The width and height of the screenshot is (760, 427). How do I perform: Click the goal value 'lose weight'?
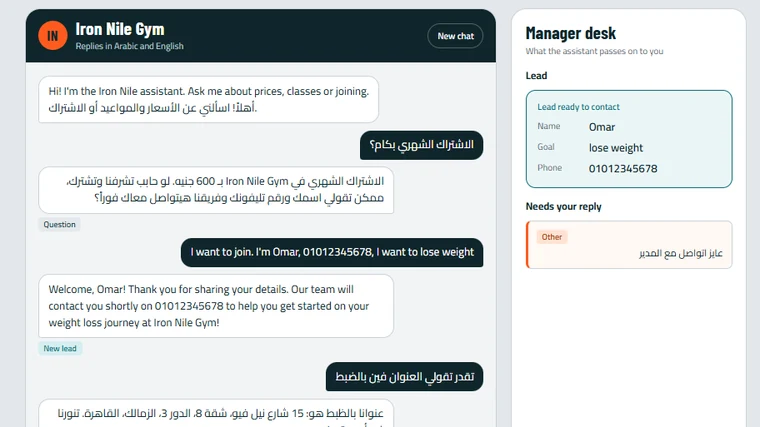[616, 148]
